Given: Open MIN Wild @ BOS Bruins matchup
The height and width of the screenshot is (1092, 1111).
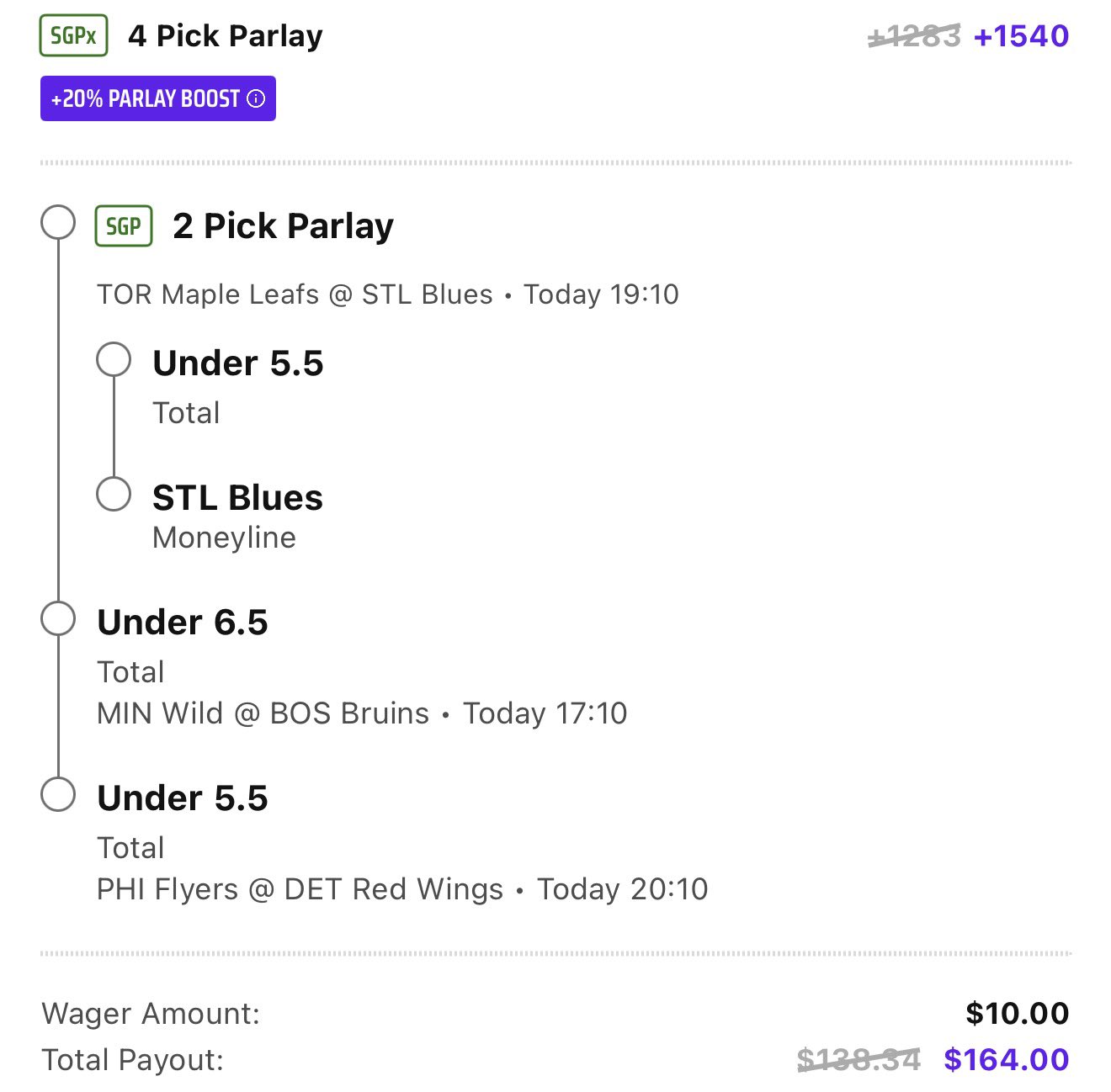Looking at the screenshot, I should point(263,713).
